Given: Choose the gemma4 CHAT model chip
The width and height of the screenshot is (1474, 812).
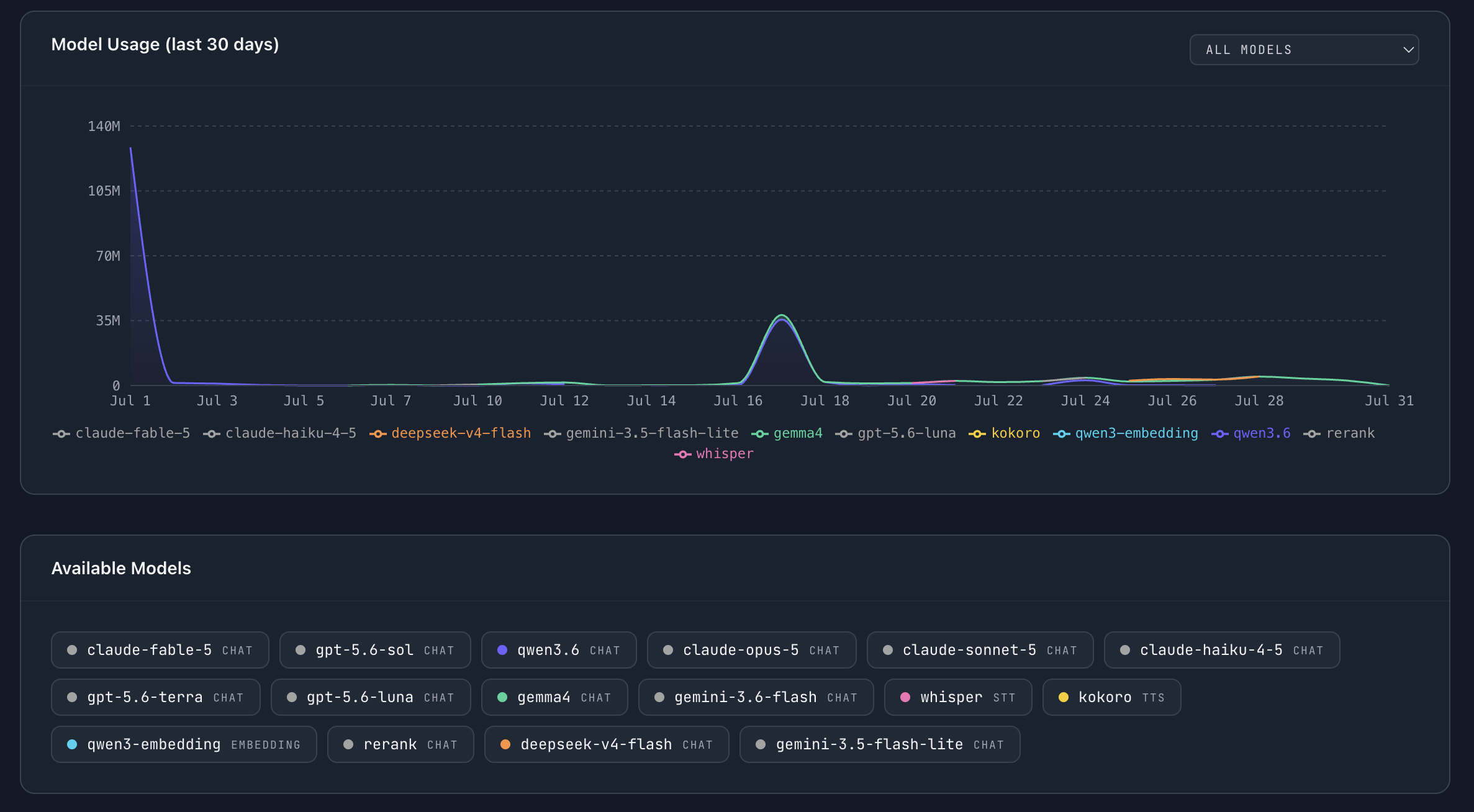Looking at the screenshot, I should click(x=554, y=697).
